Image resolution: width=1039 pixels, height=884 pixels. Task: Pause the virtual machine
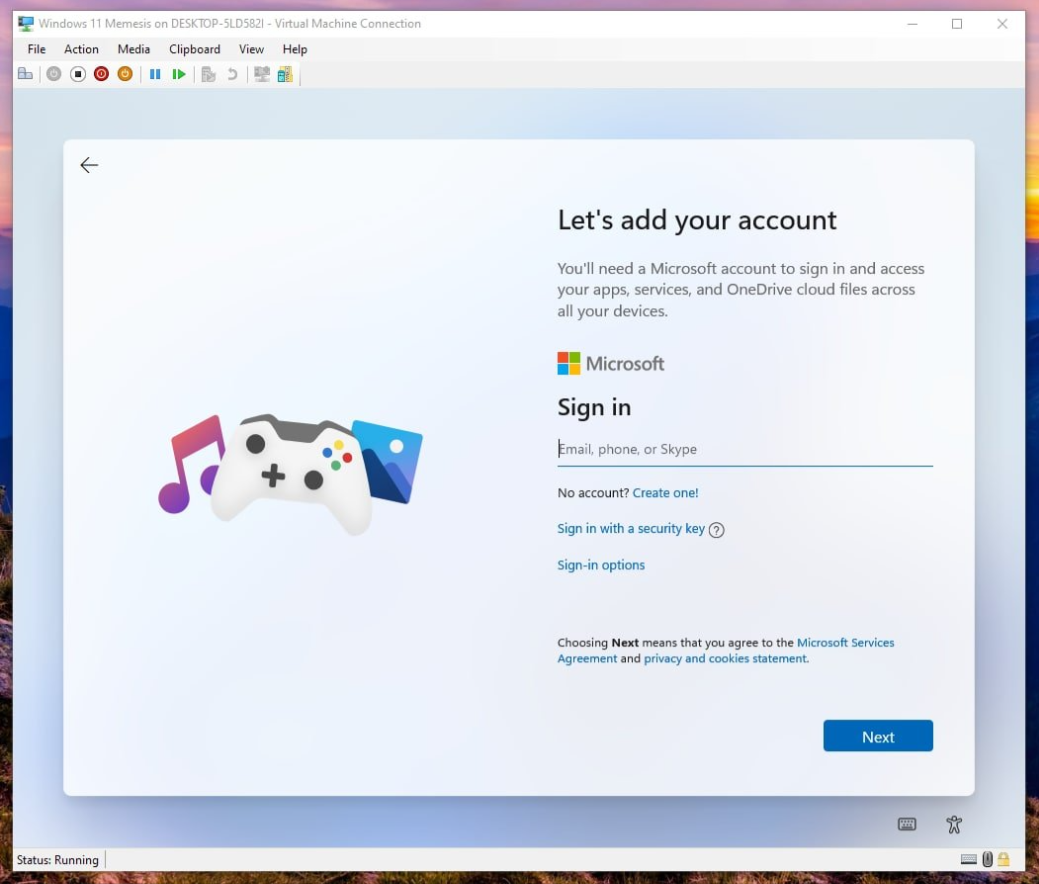click(155, 74)
